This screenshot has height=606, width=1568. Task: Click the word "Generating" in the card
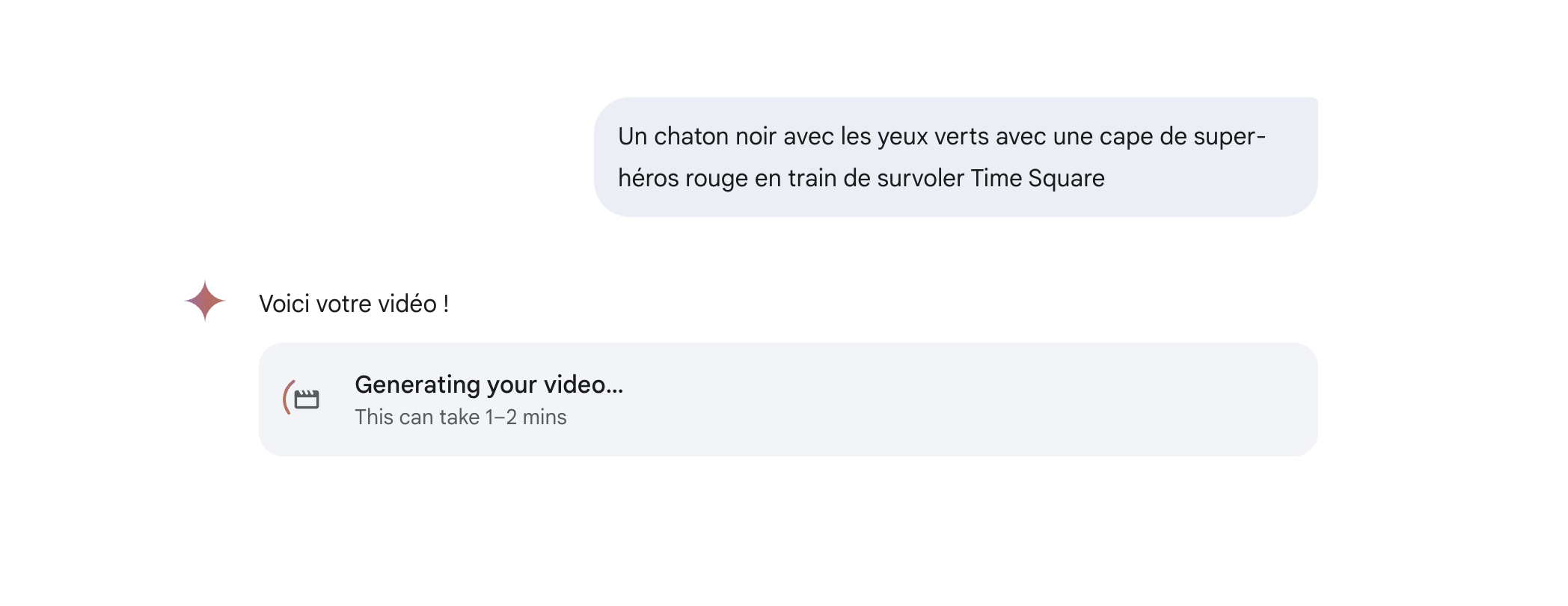(x=417, y=385)
